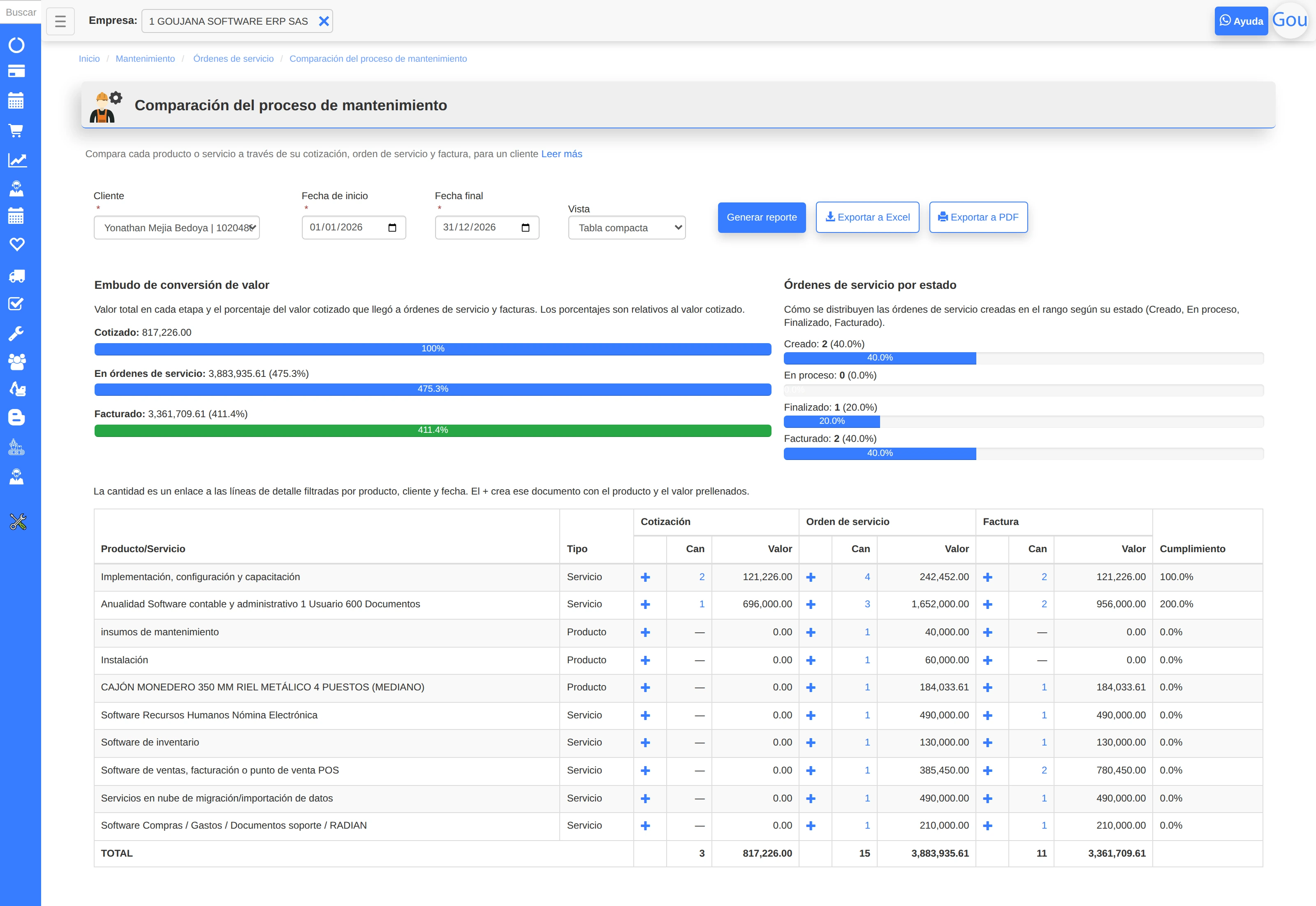Open the hamburger menu button
The image size is (1316, 906).
(x=60, y=21)
